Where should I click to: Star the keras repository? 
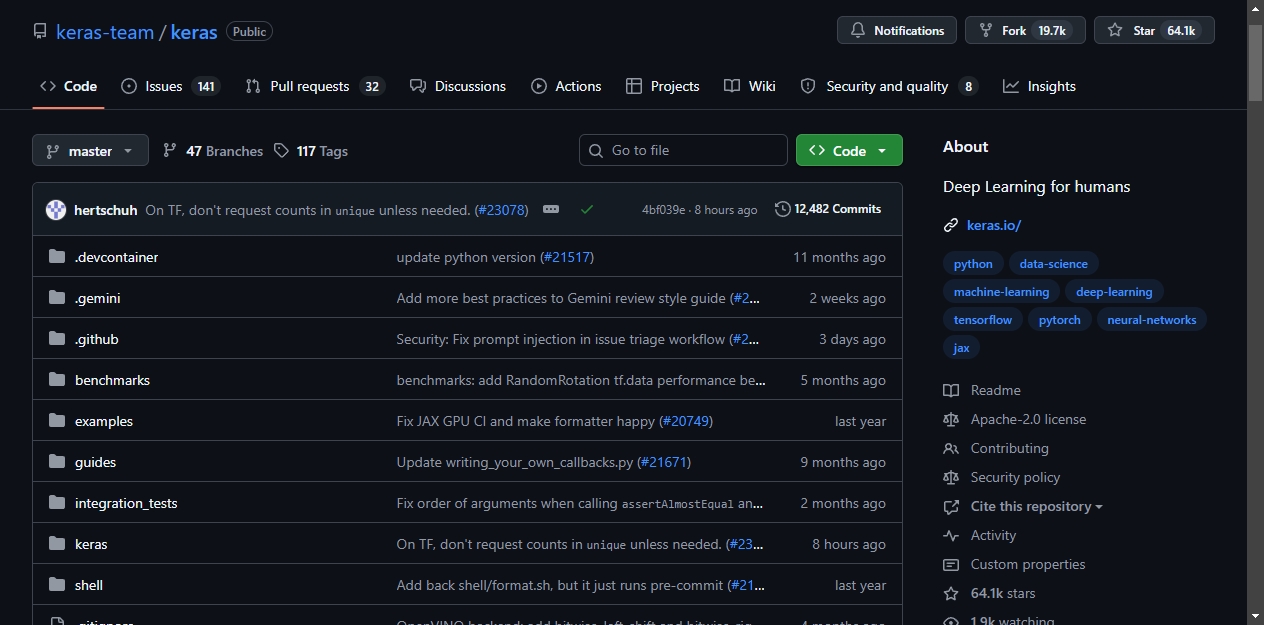pos(1154,31)
